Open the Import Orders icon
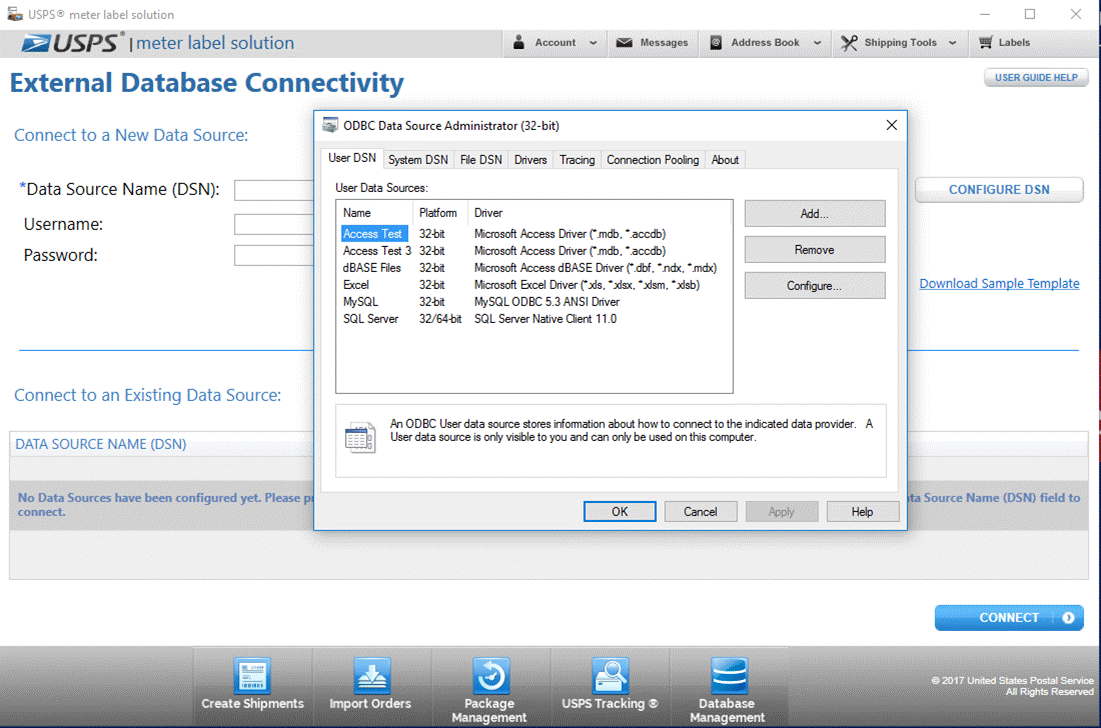 coord(371,675)
